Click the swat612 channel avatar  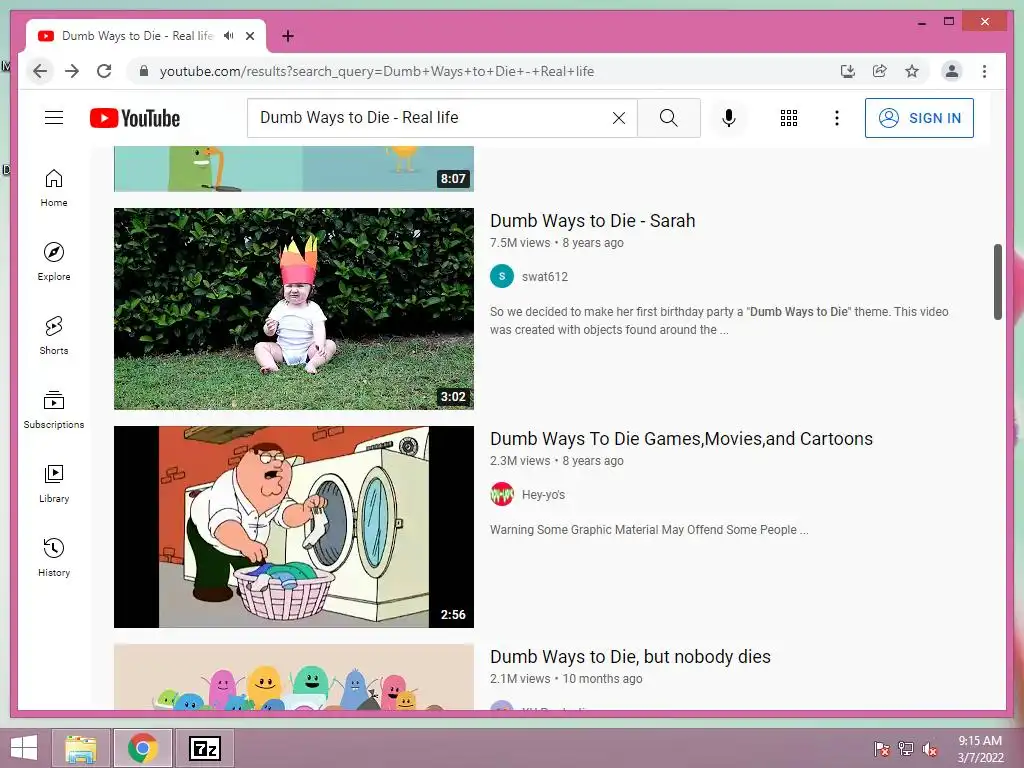coord(502,276)
